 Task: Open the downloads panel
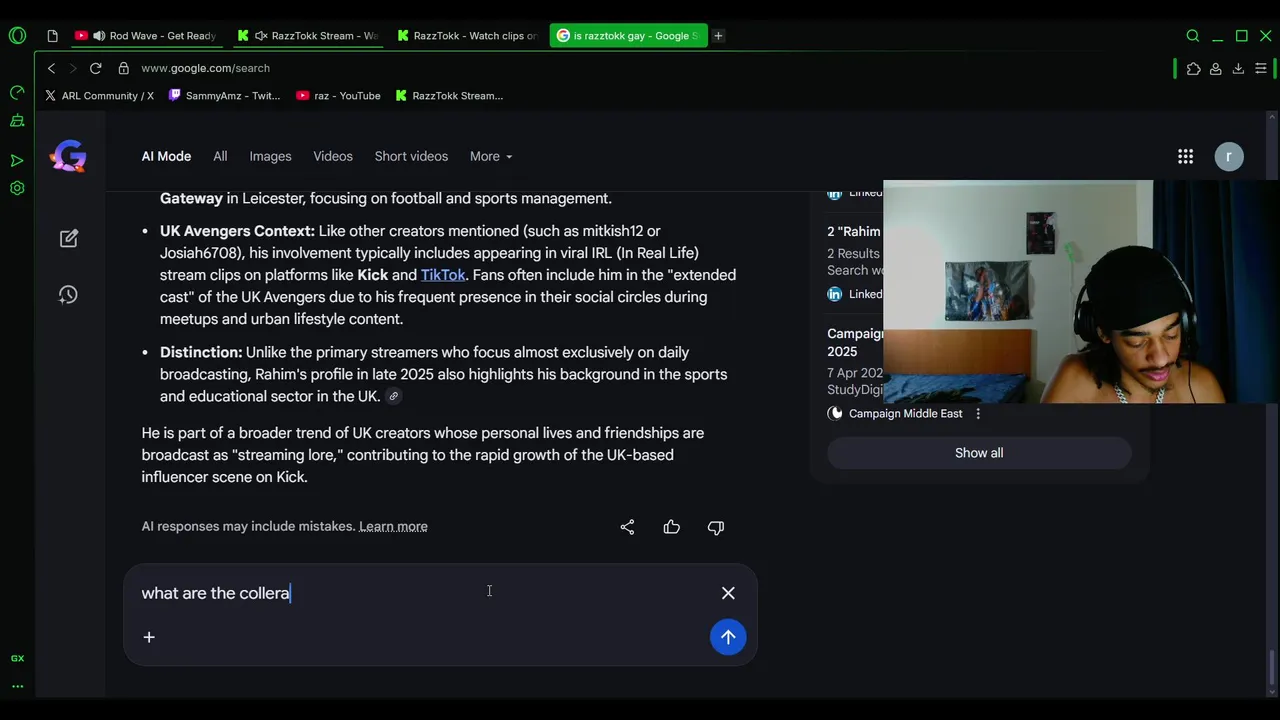1238,68
